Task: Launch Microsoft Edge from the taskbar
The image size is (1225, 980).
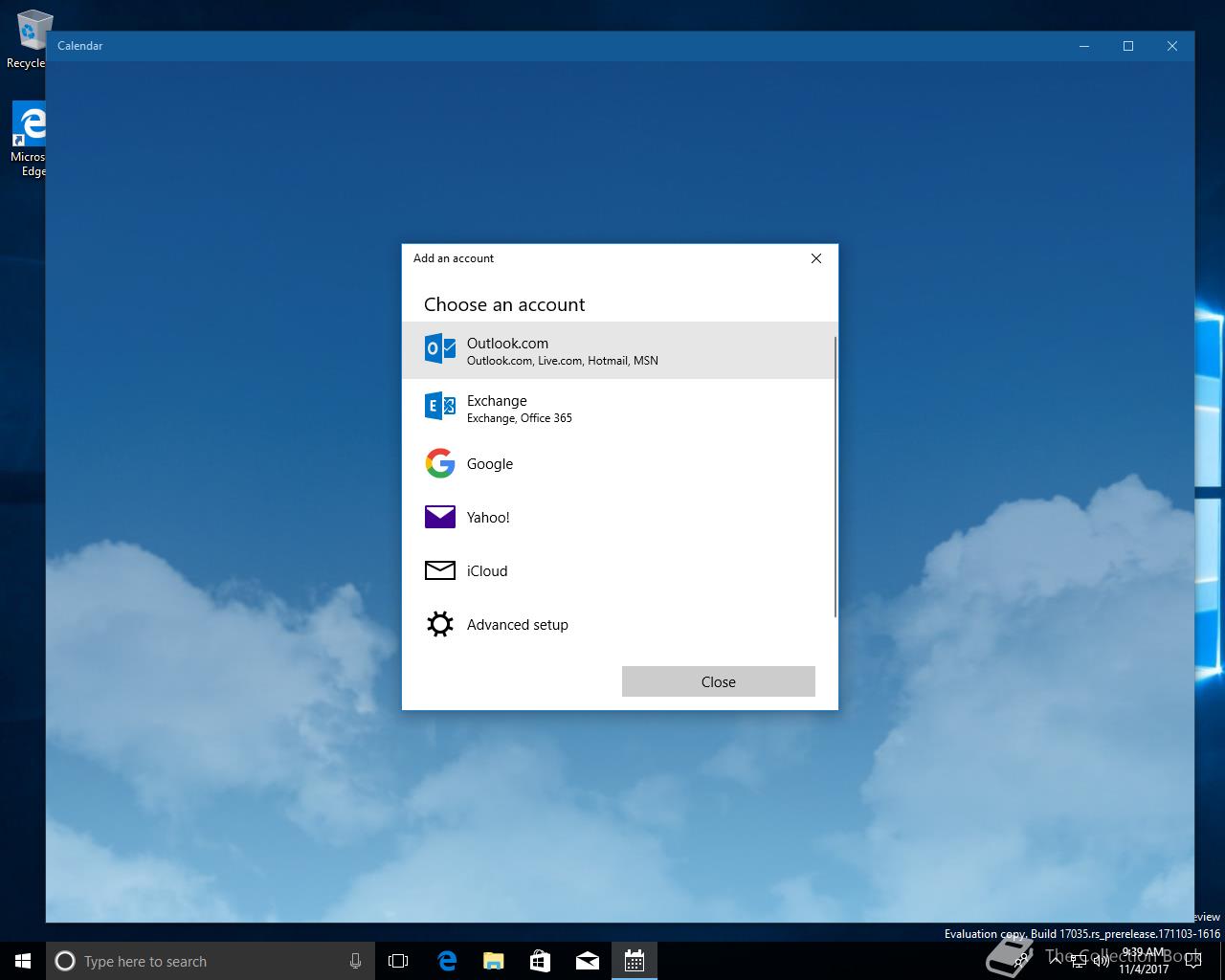Action: (x=446, y=961)
